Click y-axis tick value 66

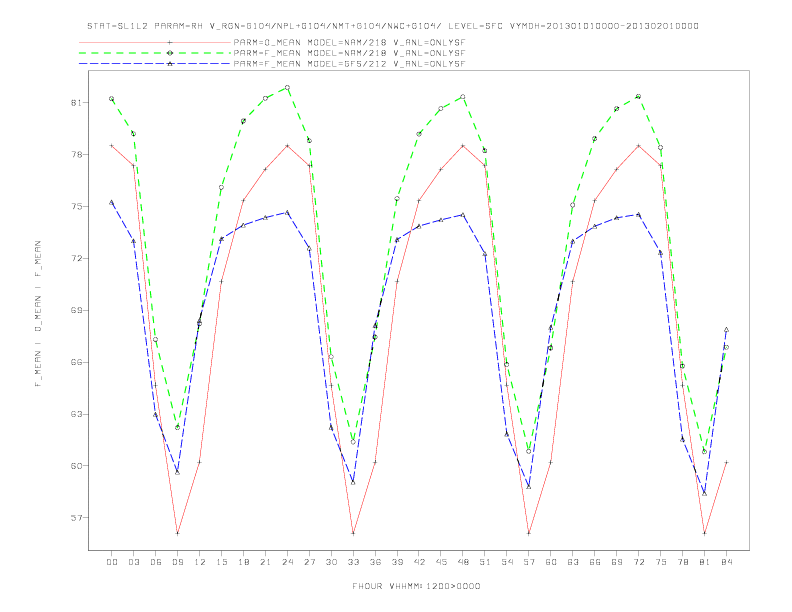coord(76,362)
